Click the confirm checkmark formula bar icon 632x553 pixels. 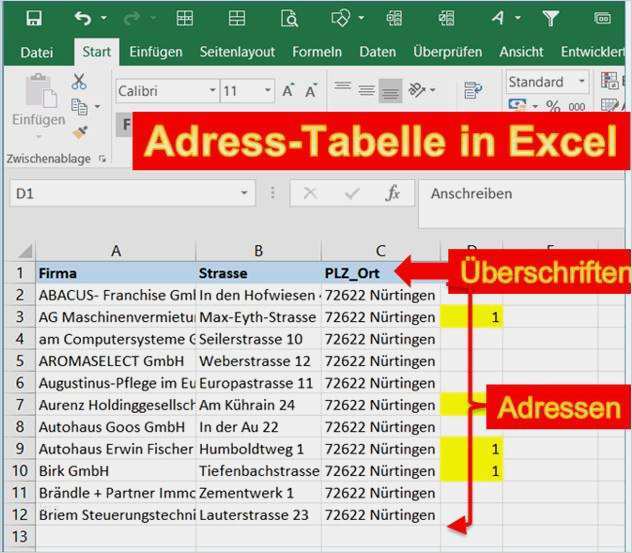click(x=352, y=194)
